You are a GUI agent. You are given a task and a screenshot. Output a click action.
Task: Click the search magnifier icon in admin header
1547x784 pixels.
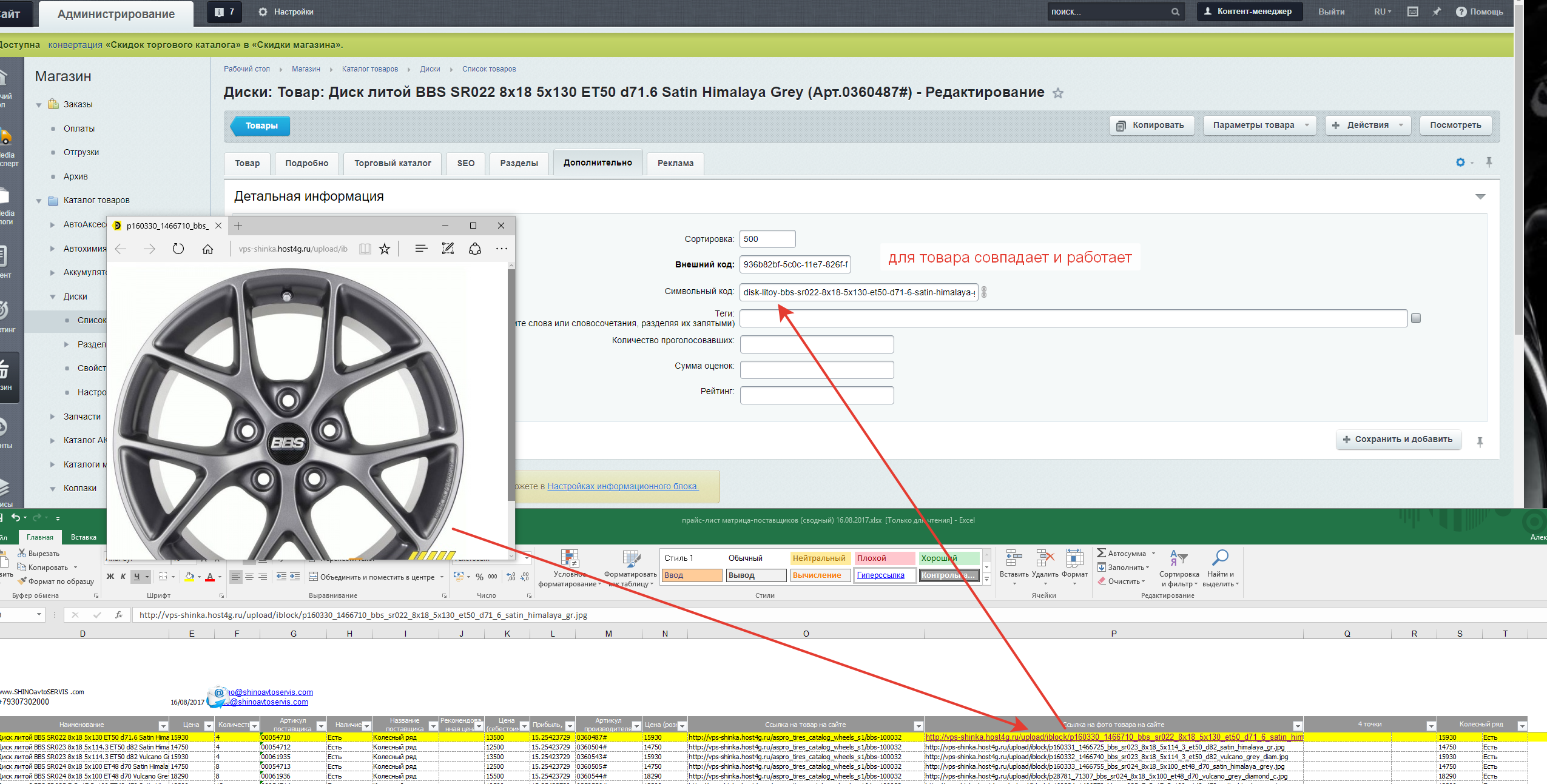[1175, 12]
